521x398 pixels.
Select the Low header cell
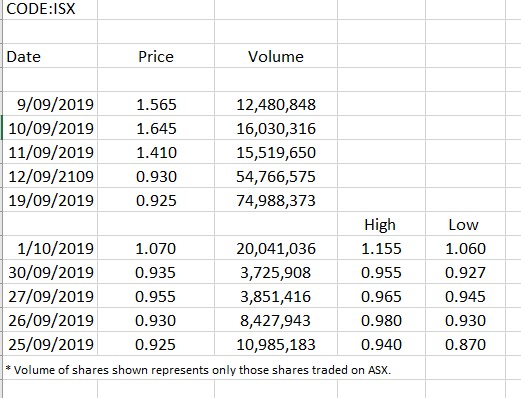(x=465, y=224)
